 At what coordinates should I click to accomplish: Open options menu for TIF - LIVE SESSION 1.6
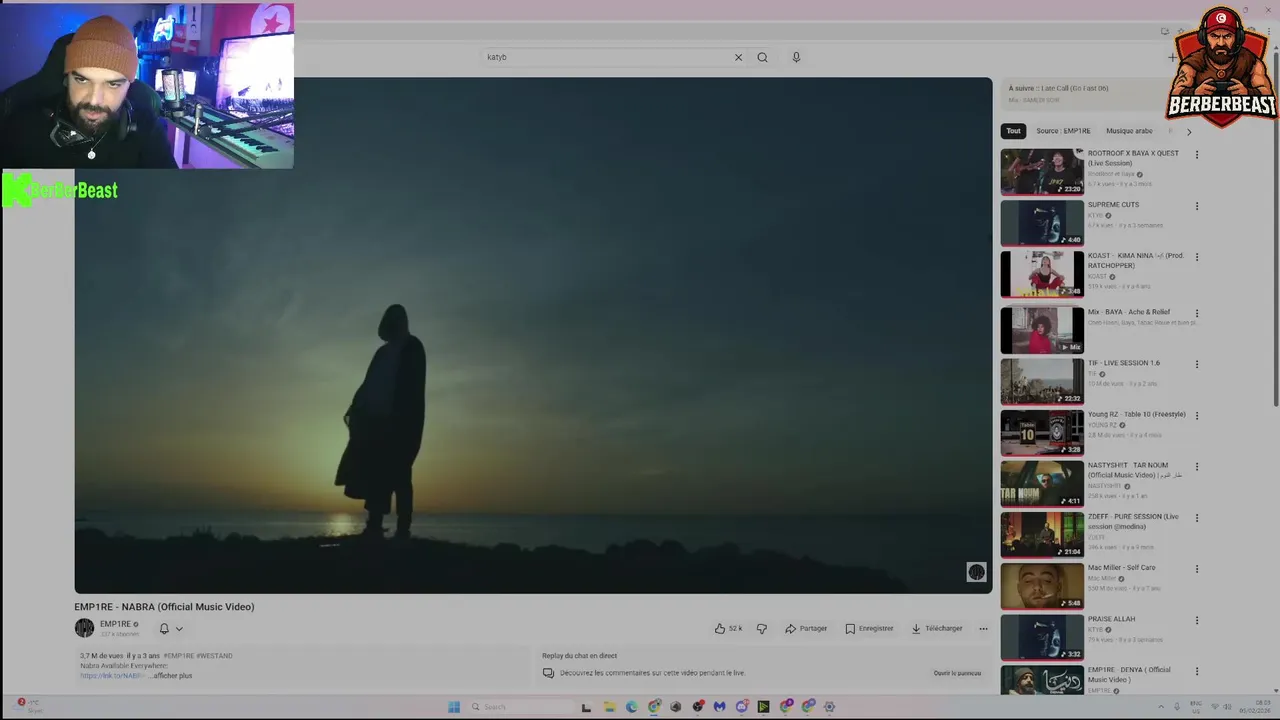point(1196,364)
